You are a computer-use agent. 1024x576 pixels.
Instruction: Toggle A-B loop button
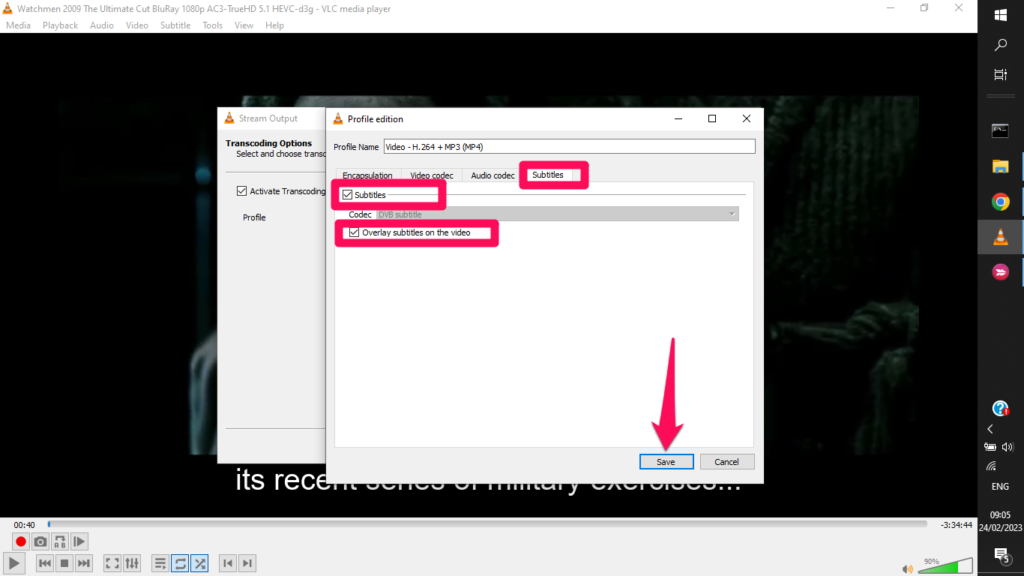(59, 541)
